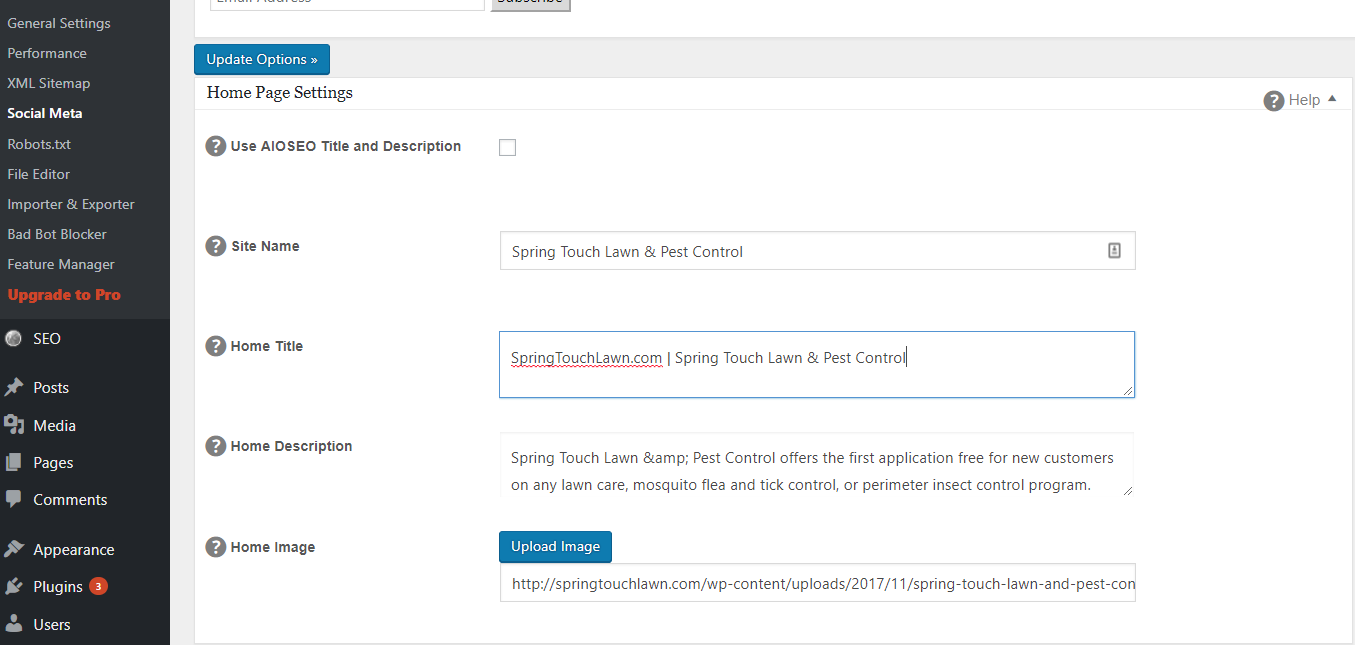The width and height of the screenshot is (1355, 645).
Task: Open the Home Image help question icon
Action: tap(215, 547)
